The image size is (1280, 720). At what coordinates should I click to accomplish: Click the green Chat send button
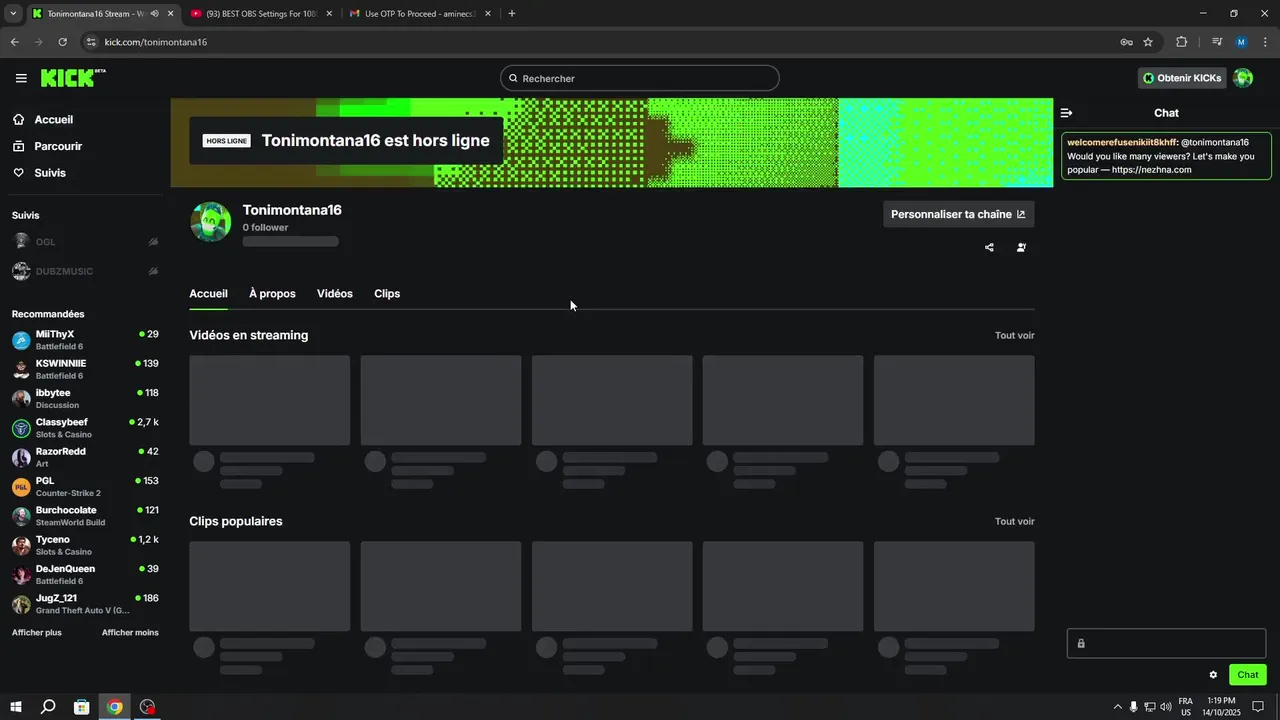click(x=1248, y=675)
